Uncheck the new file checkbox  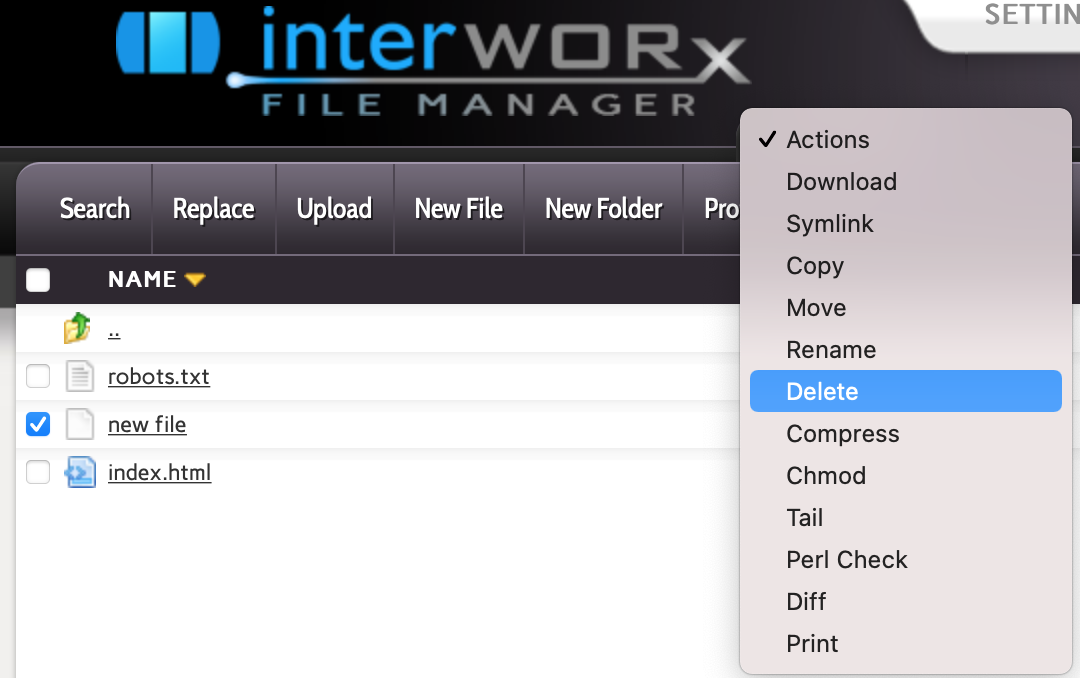tap(38, 425)
